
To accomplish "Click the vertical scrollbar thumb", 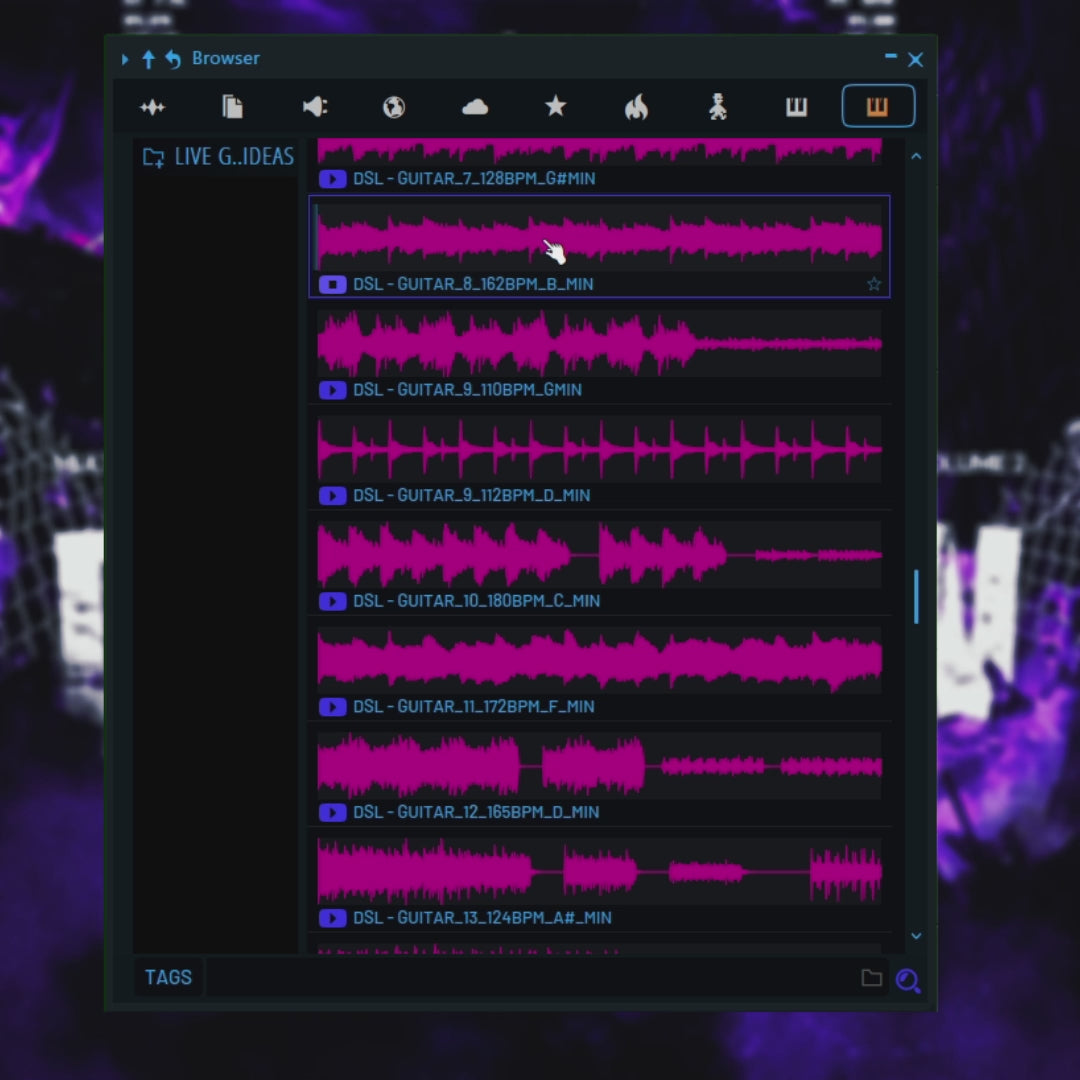I will coord(916,597).
